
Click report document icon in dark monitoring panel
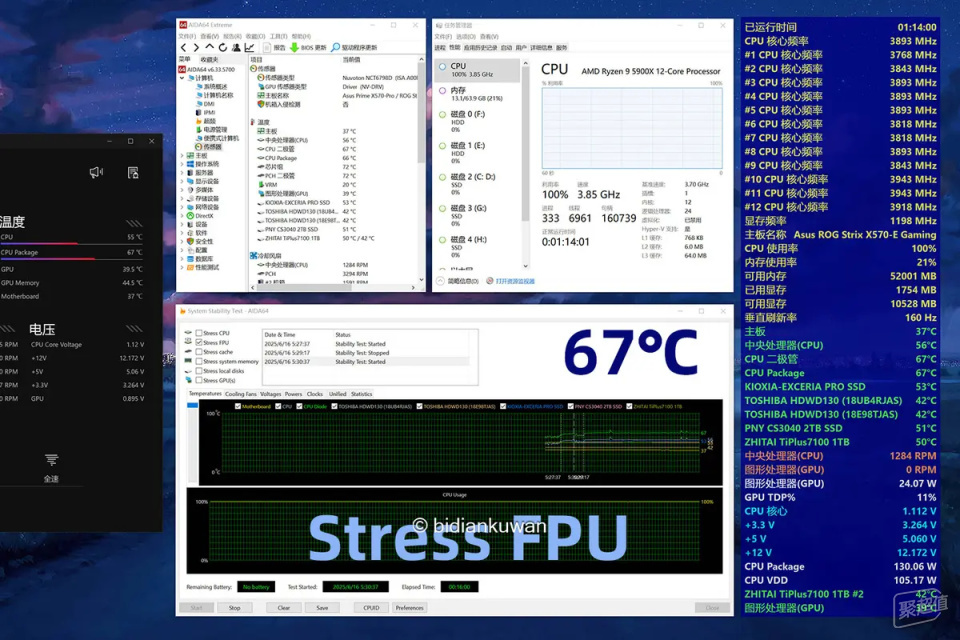[133, 173]
